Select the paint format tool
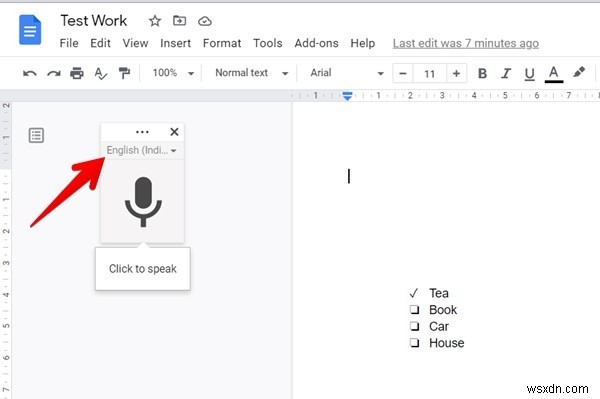Screen dimensions: 600x399 pyautogui.click(x=124, y=73)
